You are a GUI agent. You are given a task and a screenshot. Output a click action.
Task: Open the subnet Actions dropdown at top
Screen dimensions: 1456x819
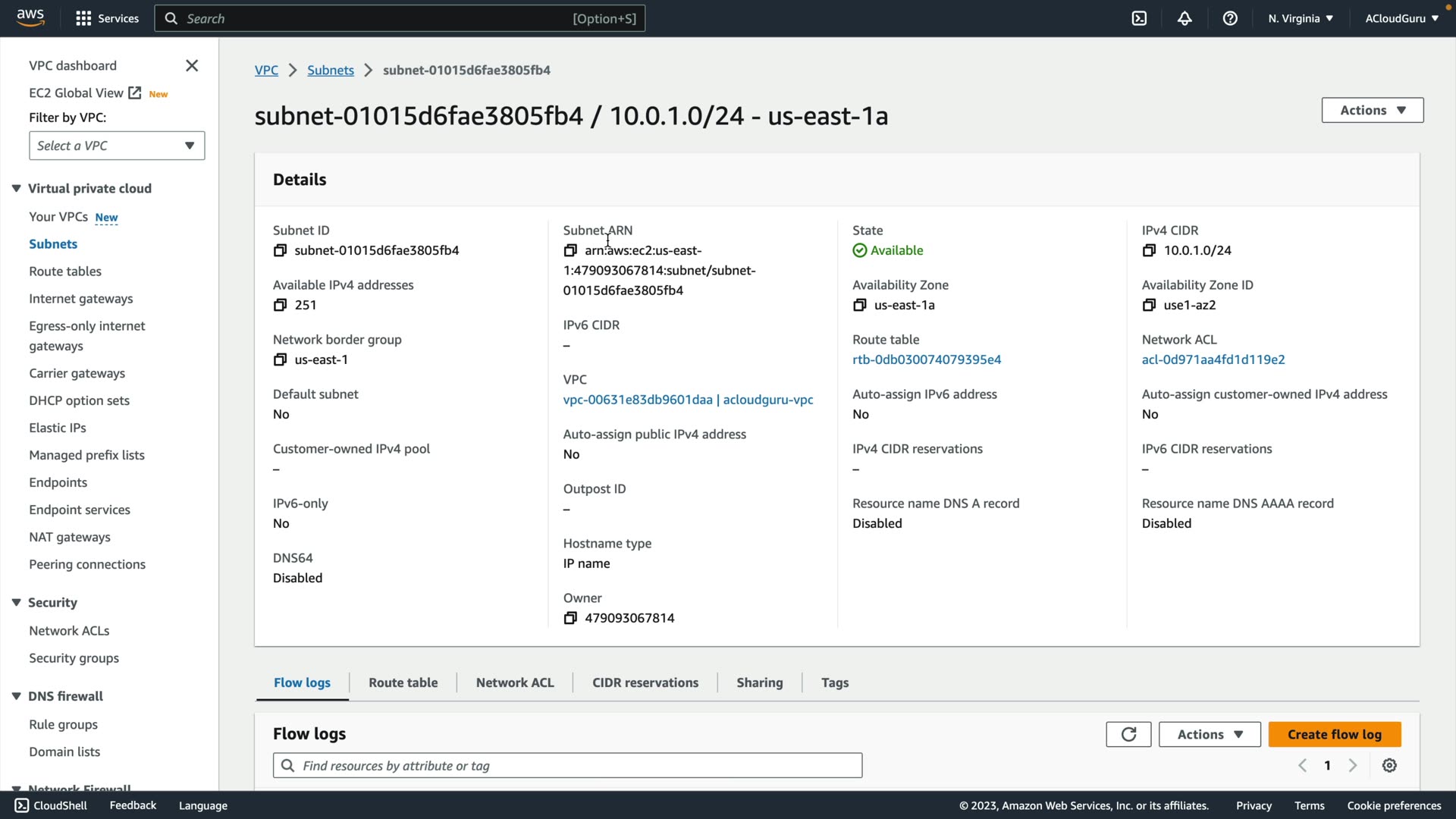pyautogui.click(x=1372, y=110)
